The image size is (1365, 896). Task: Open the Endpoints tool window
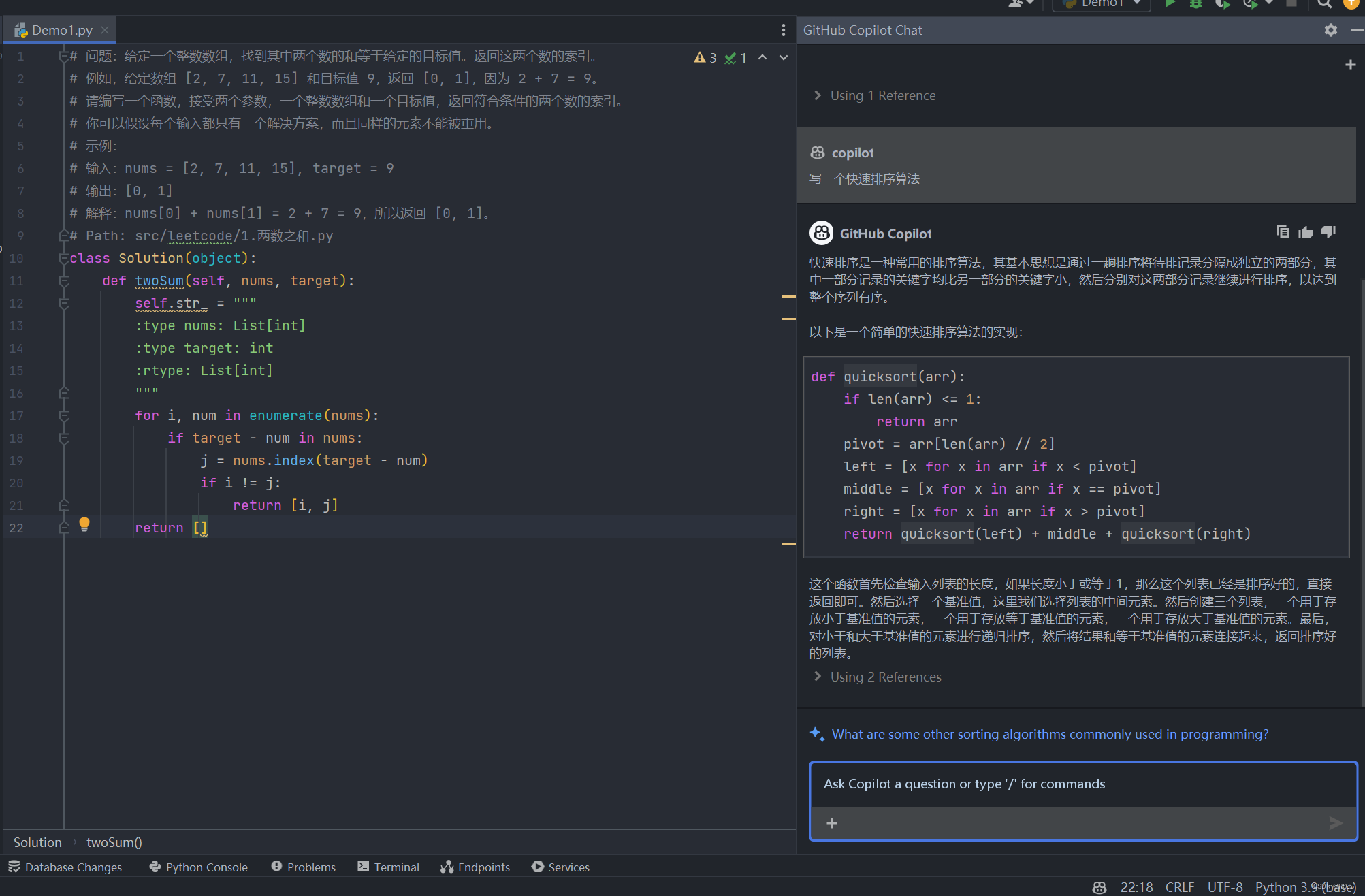coord(475,867)
